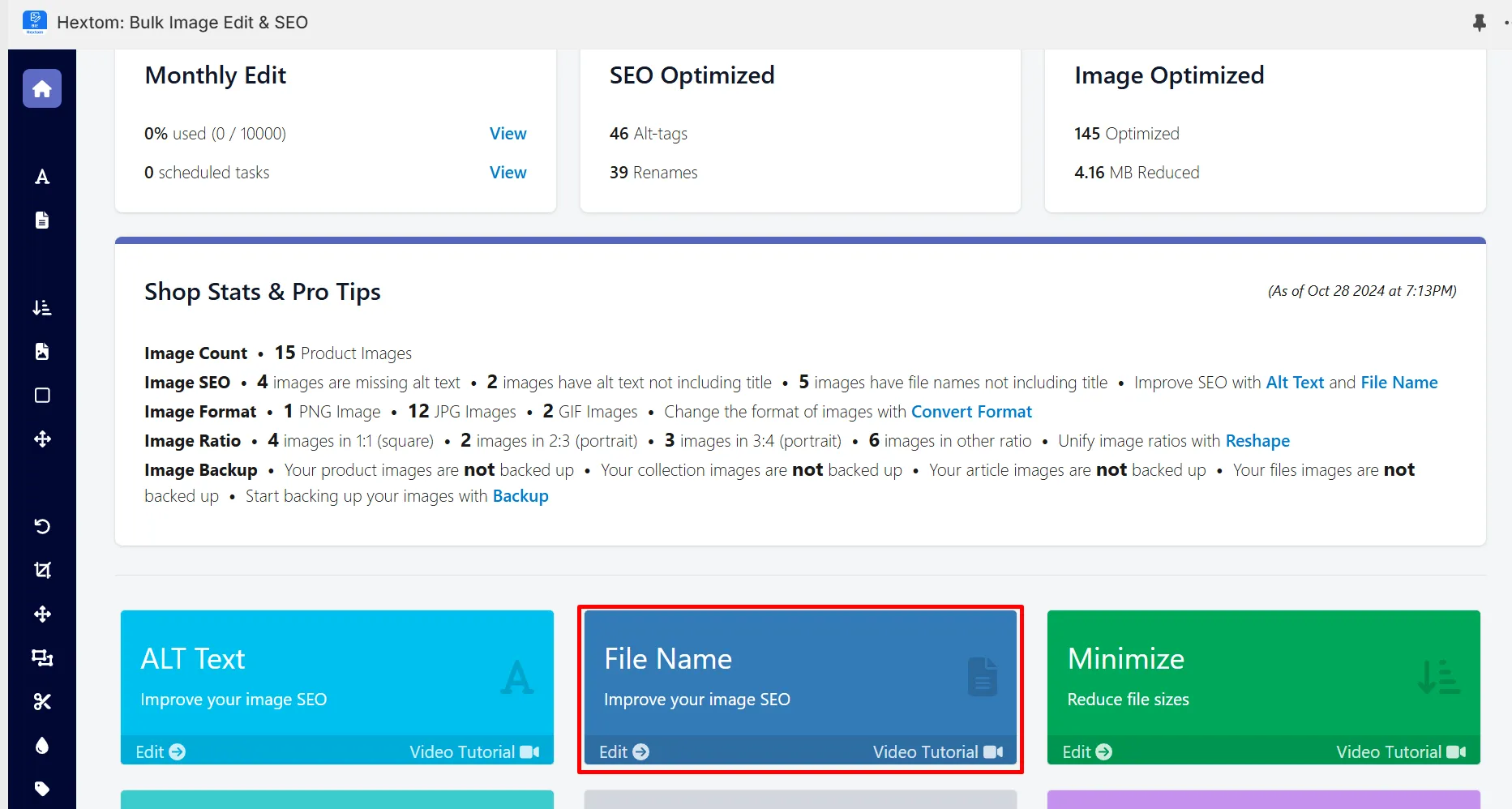This screenshot has height=809, width=1512.
Task: Open the image file sidebar icon
Action: [42, 352]
